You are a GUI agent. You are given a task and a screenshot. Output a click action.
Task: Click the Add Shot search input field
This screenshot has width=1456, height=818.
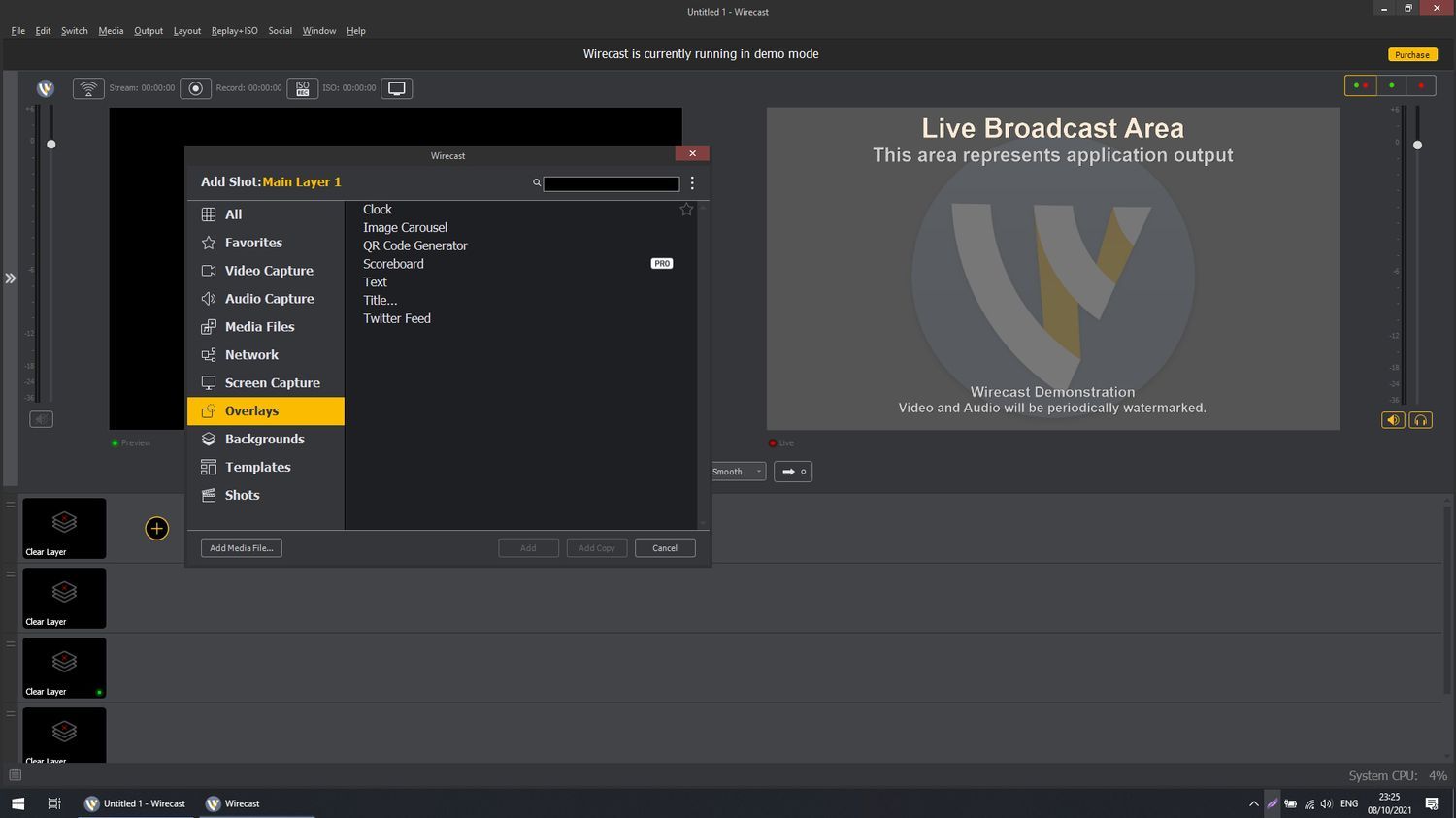click(x=612, y=183)
